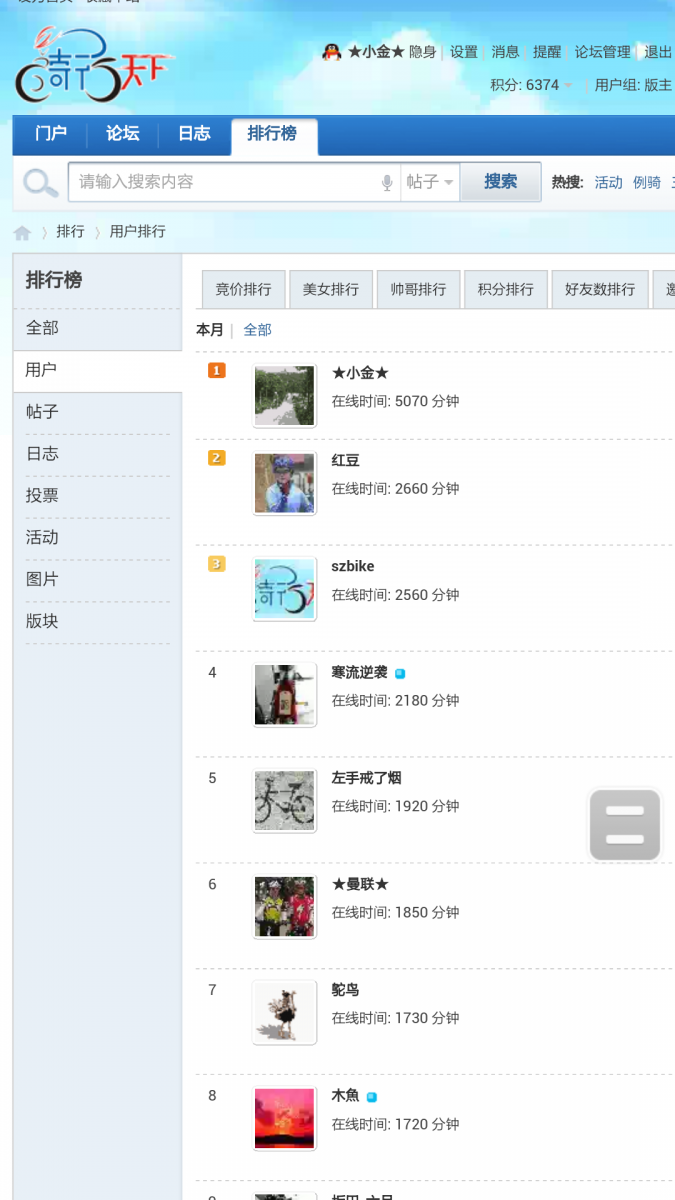675x1200 pixels.
Task: Expand the 积分 6374 dropdown arrow
Action: pyautogui.click(x=568, y=86)
